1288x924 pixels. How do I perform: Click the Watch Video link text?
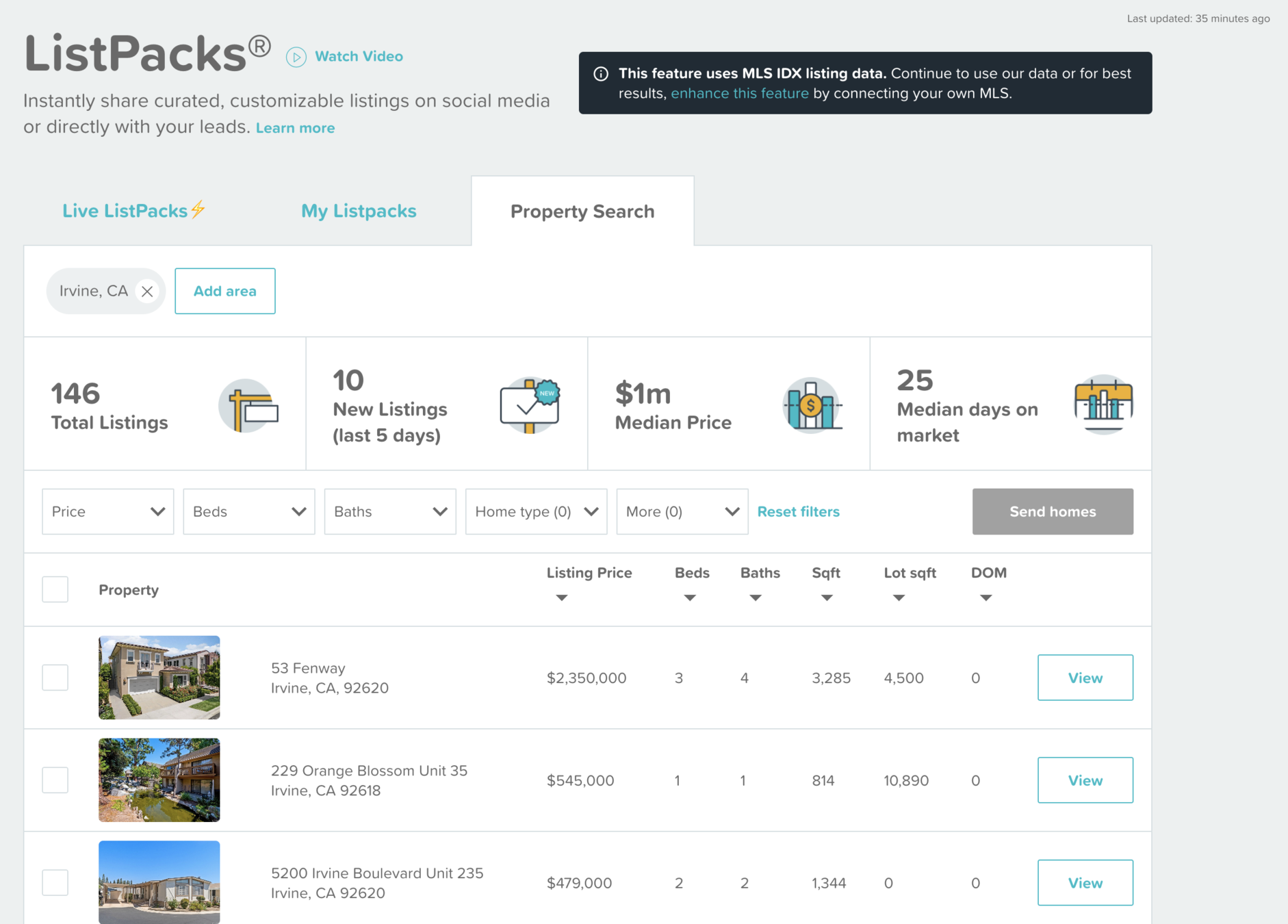pyautogui.click(x=359, y=56)
